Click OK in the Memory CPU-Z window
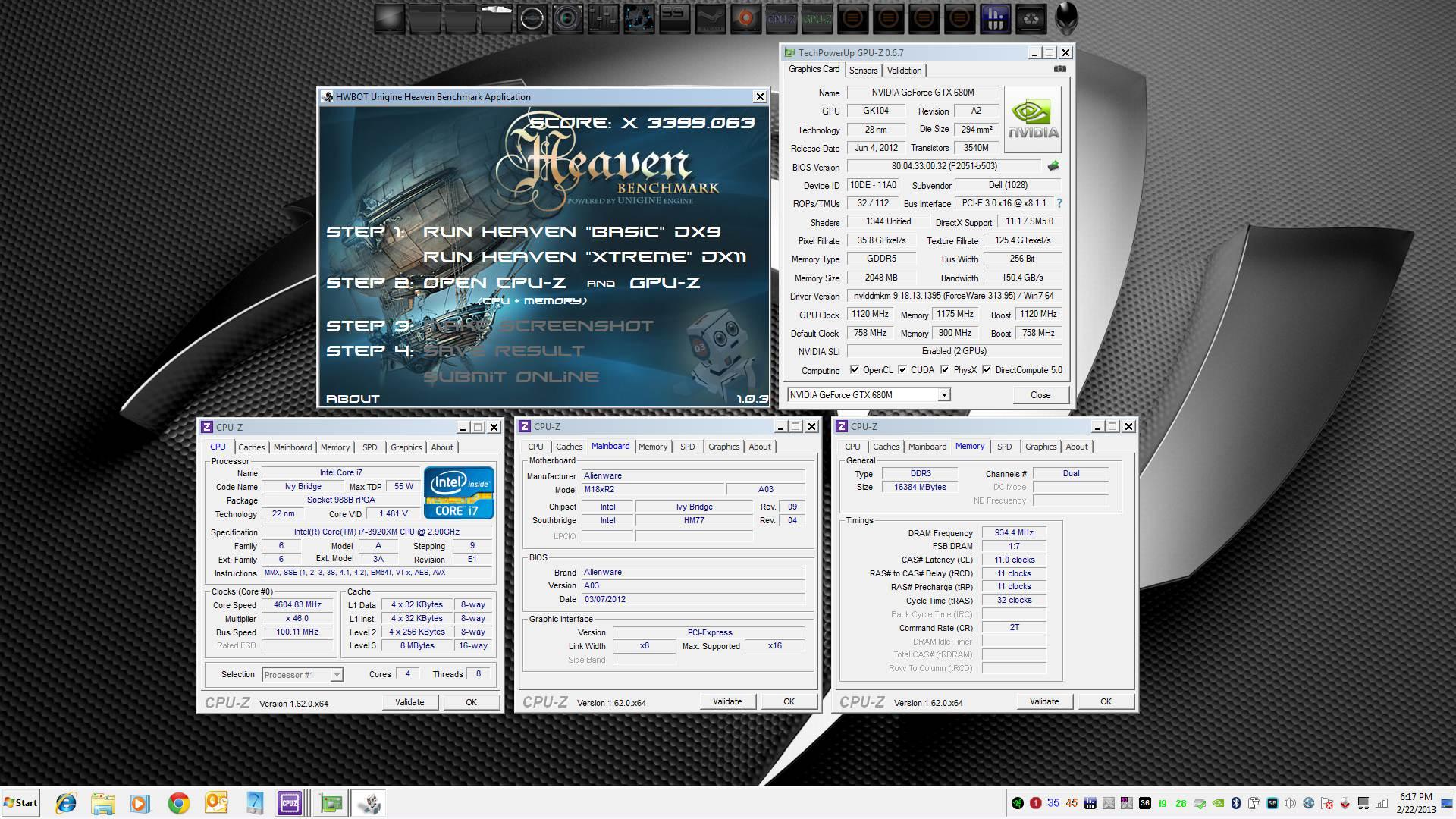Screen dimensions: 1456x819 tap(1106, 701)
